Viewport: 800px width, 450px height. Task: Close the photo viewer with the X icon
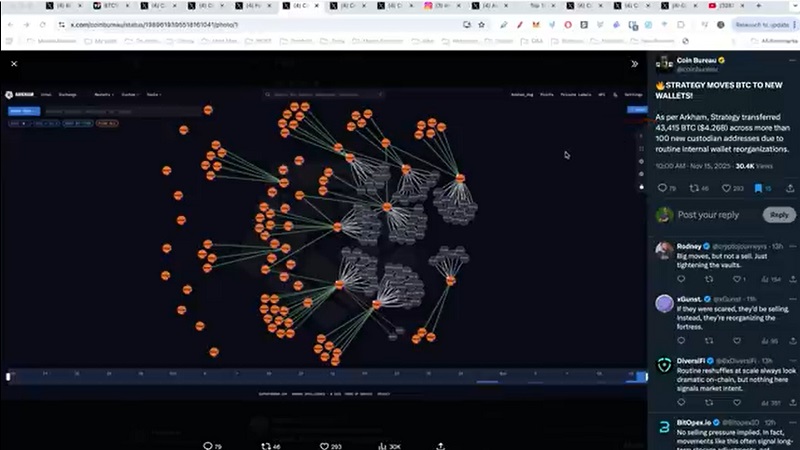click(14, 63)
